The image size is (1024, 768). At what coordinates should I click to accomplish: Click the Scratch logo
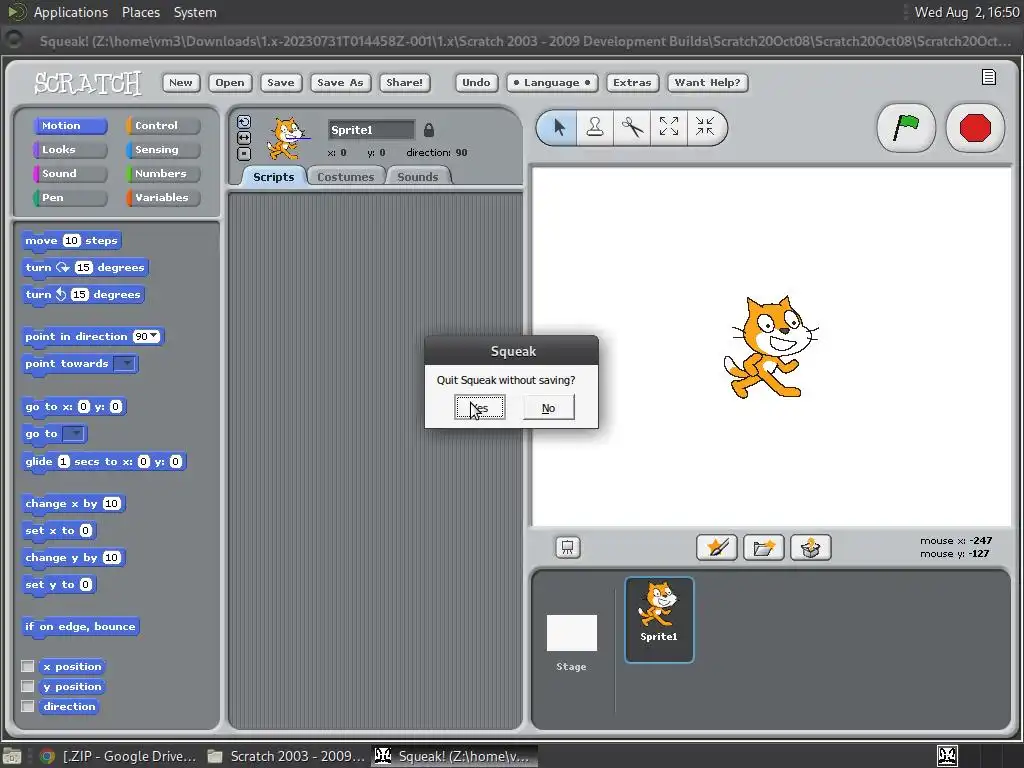[x=88, y=83]
